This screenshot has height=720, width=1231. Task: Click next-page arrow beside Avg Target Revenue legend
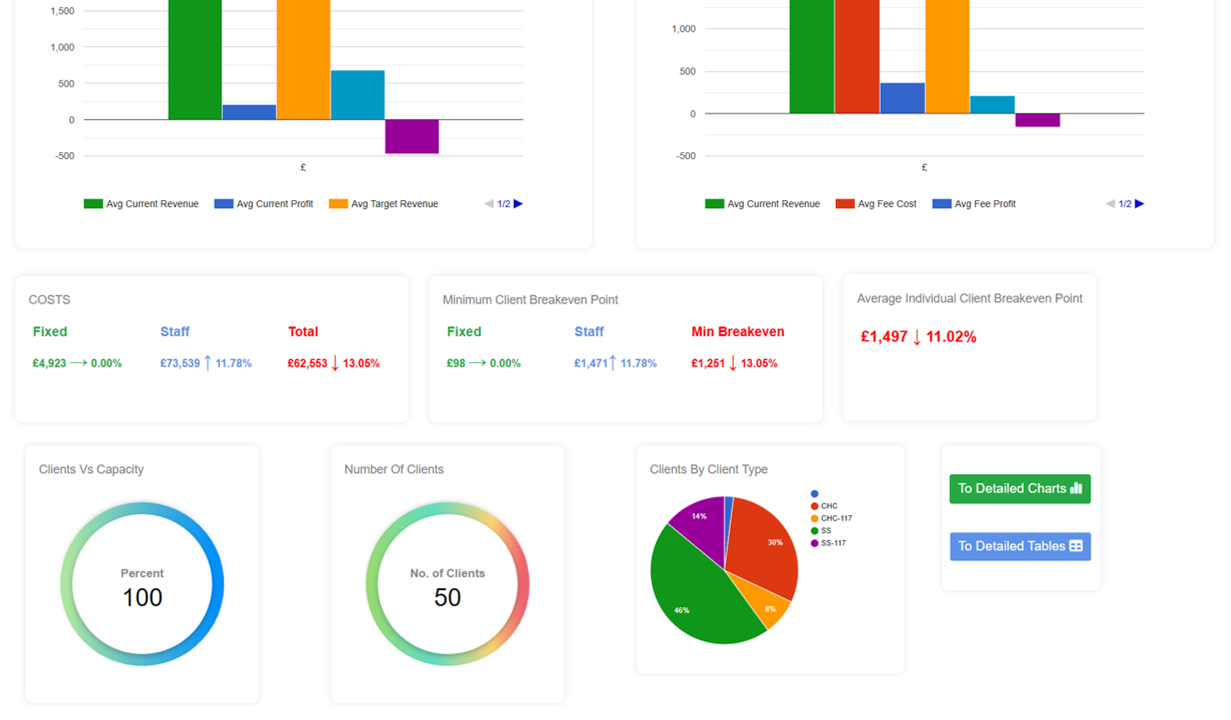[x=518, y=204]
